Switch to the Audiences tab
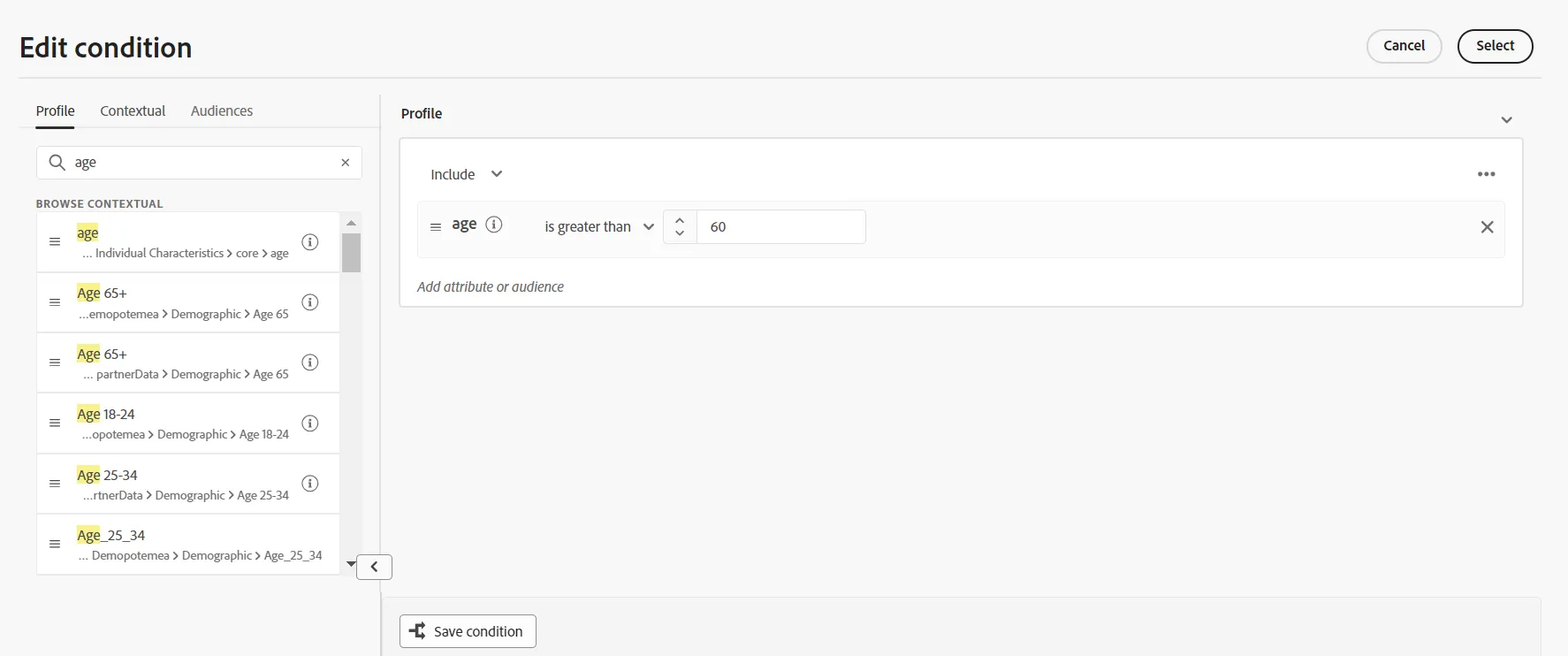This screenshot has width=1568, height=656. [222, 111]
